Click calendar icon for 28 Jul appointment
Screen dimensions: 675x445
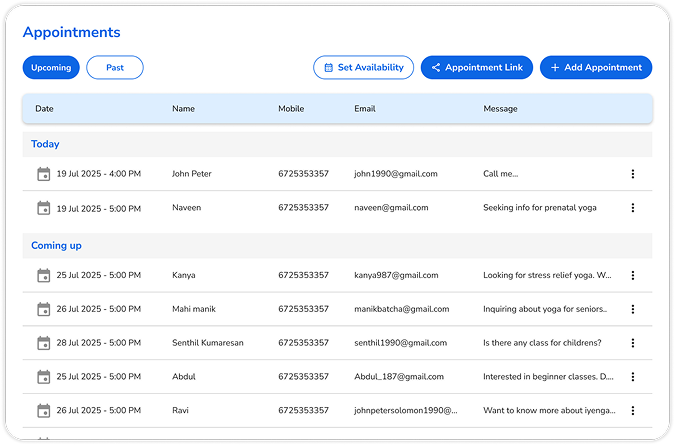[43, 343]
